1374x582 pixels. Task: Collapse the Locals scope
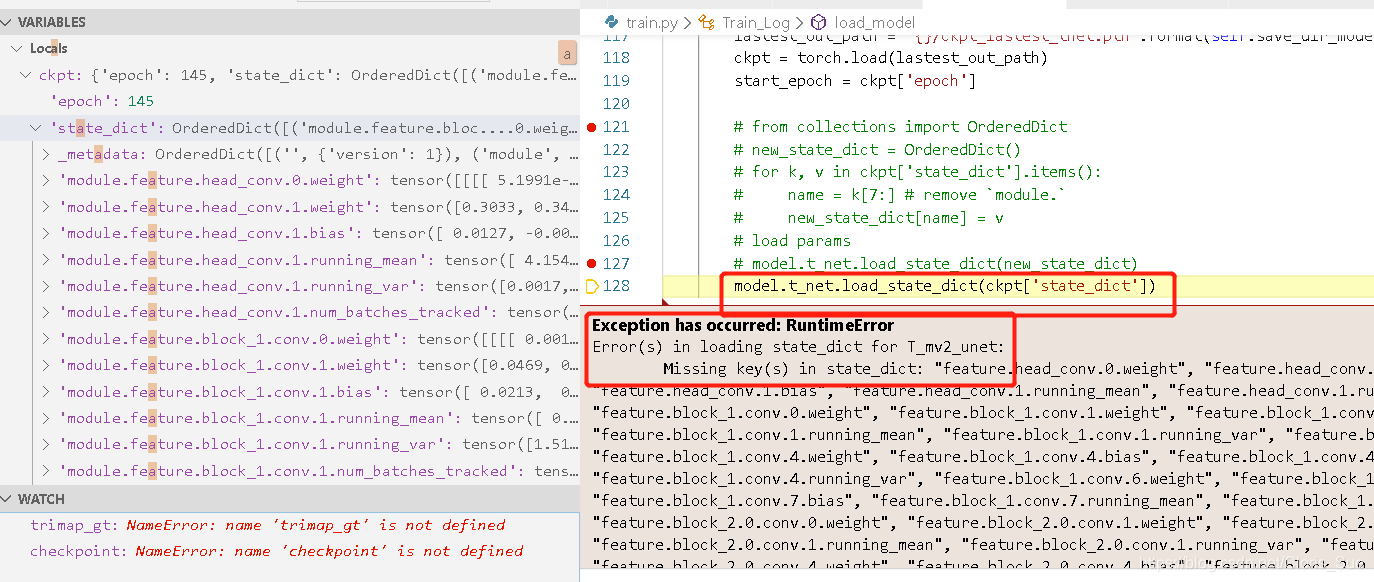point(16,48)
